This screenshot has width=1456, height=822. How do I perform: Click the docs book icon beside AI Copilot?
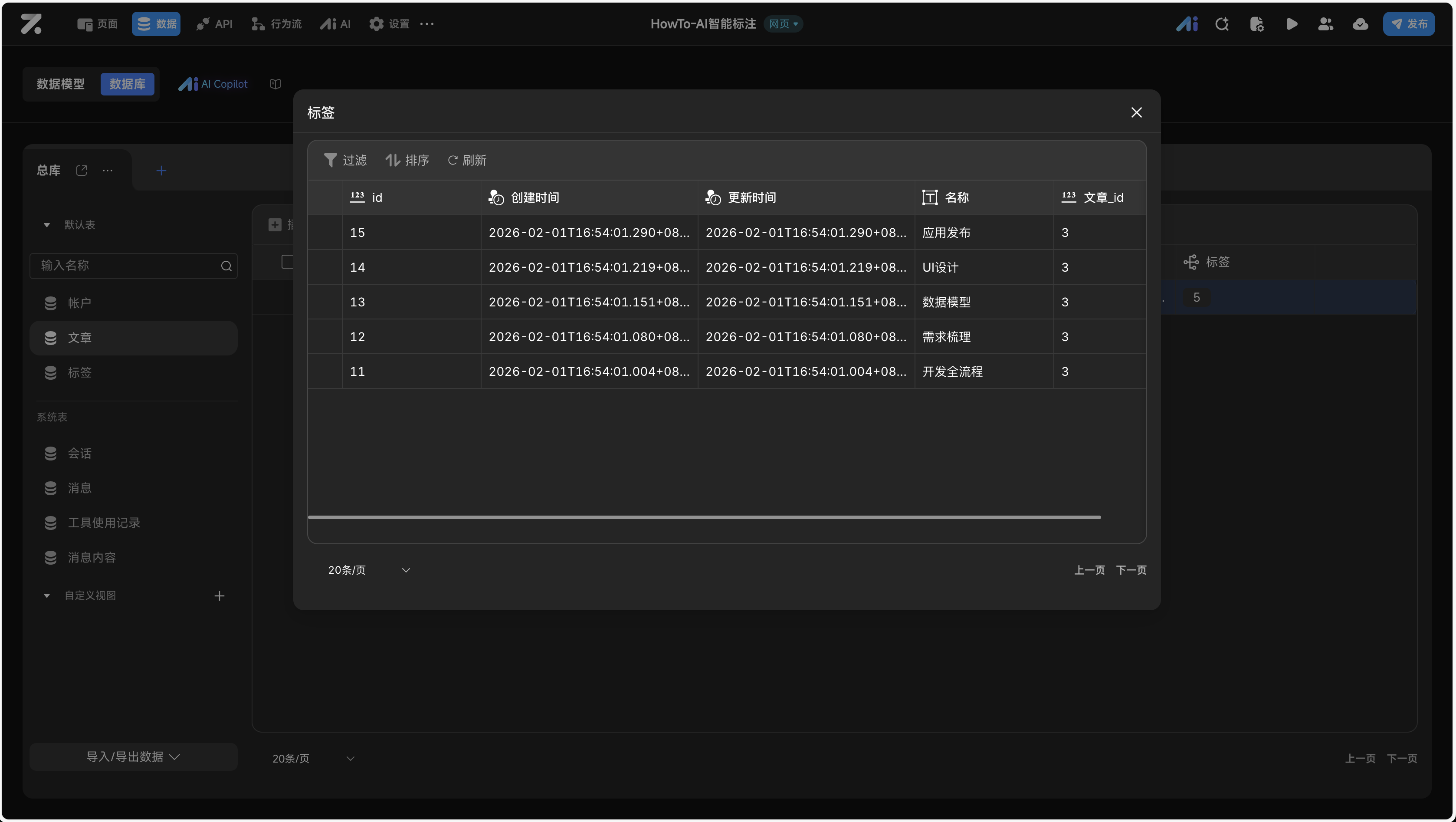tap(275, 84)
